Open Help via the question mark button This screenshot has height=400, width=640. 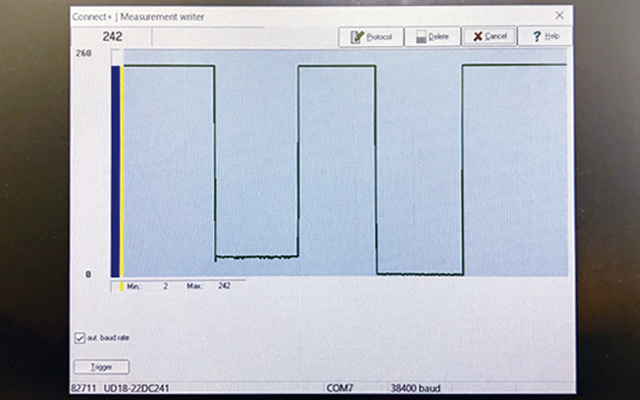point(545,36)
